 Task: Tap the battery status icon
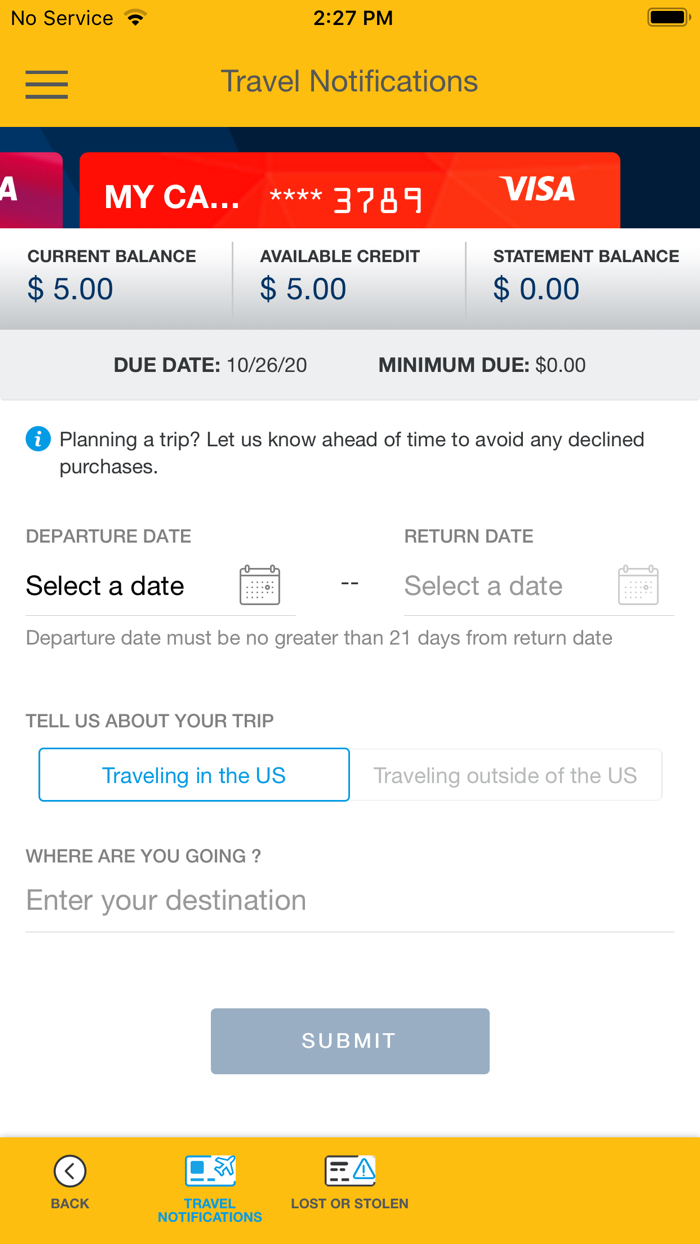tap(667, 18)
